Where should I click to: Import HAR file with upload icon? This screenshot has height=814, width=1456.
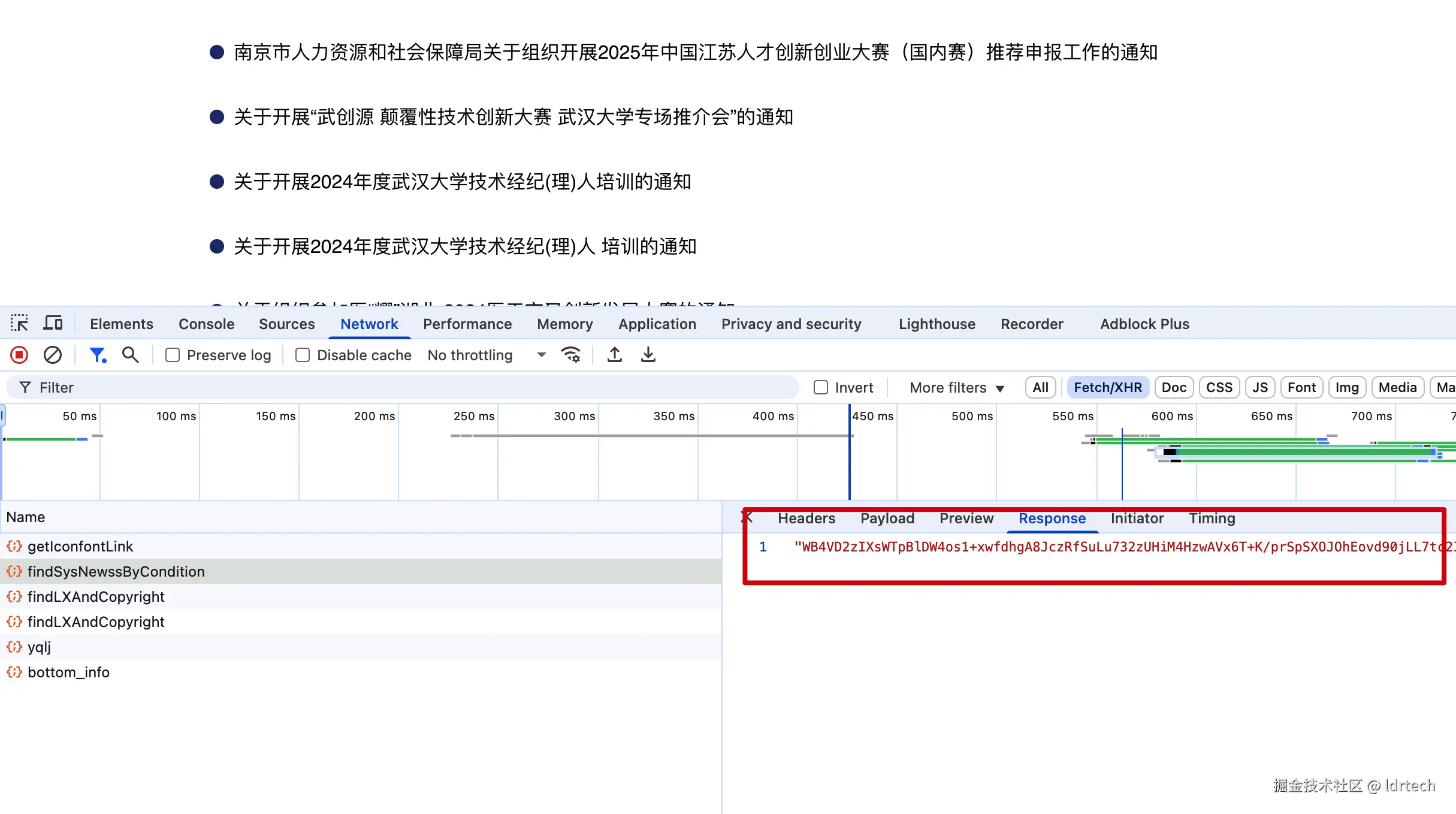(615, 355)
